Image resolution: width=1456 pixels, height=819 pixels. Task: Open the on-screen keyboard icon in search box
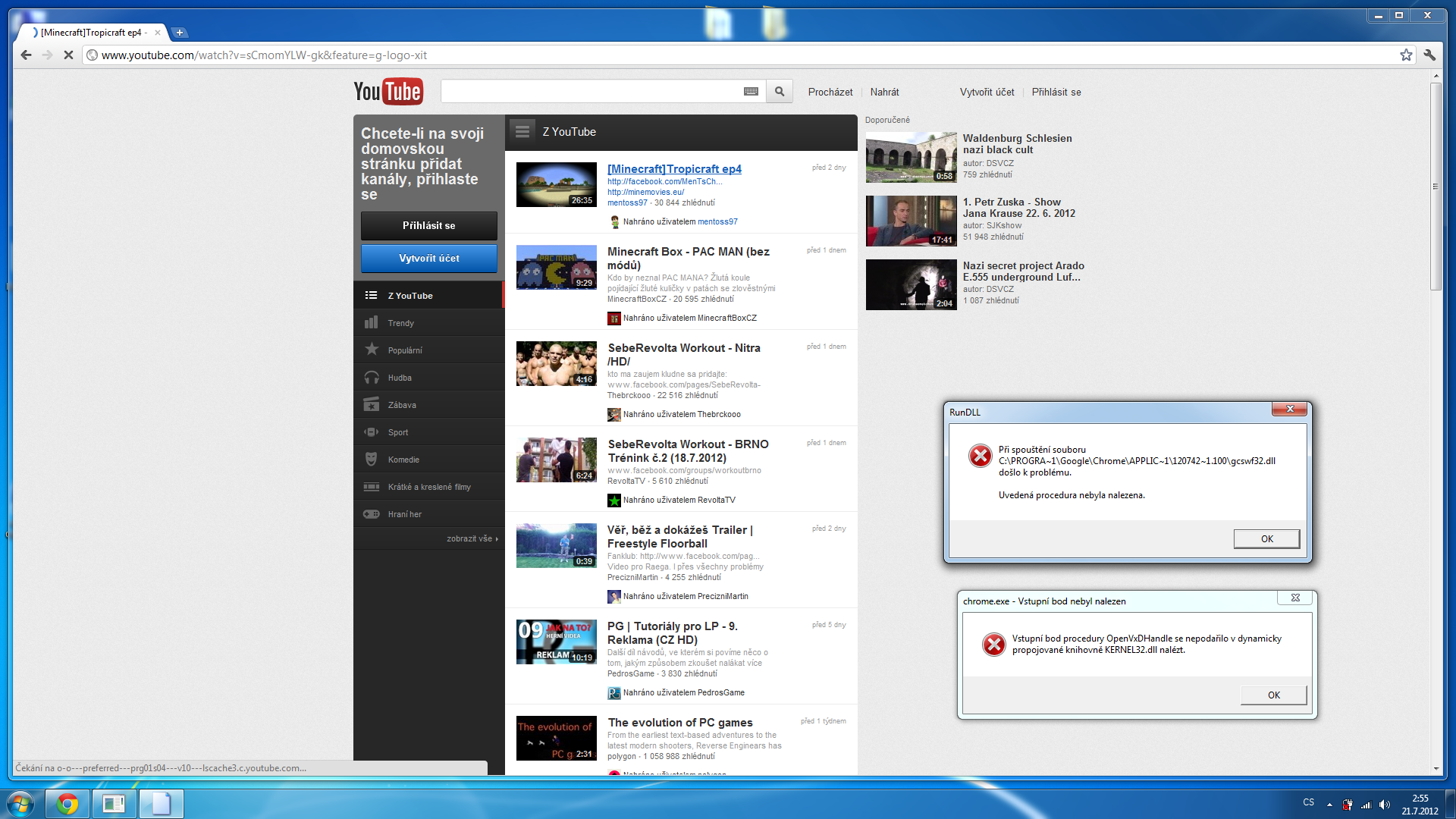[x=751, y=92]
